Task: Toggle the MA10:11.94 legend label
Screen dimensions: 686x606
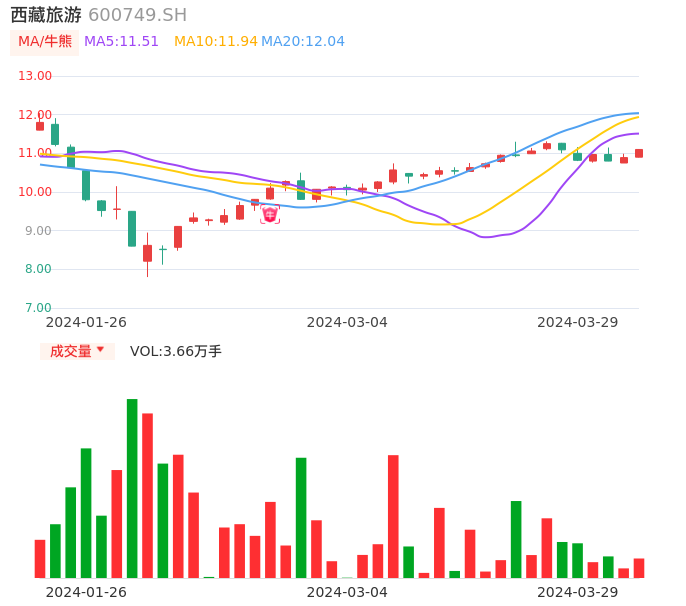Action: [215, 42]
